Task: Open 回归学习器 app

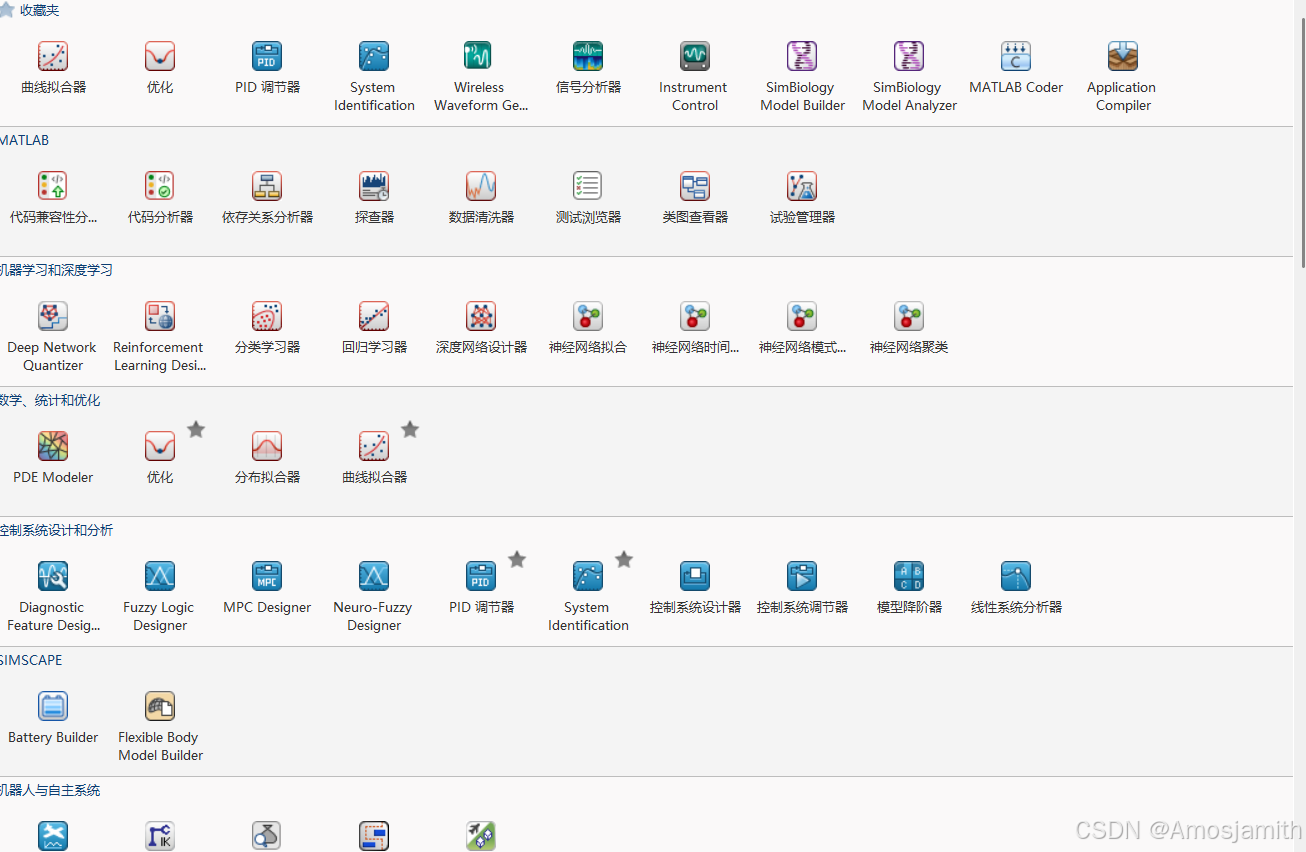Action: pyautogui.click(x=374, y=328)
